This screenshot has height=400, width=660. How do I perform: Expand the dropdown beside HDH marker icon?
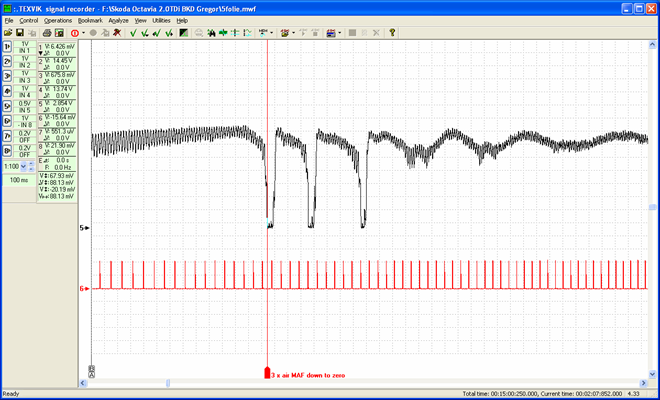271,32
